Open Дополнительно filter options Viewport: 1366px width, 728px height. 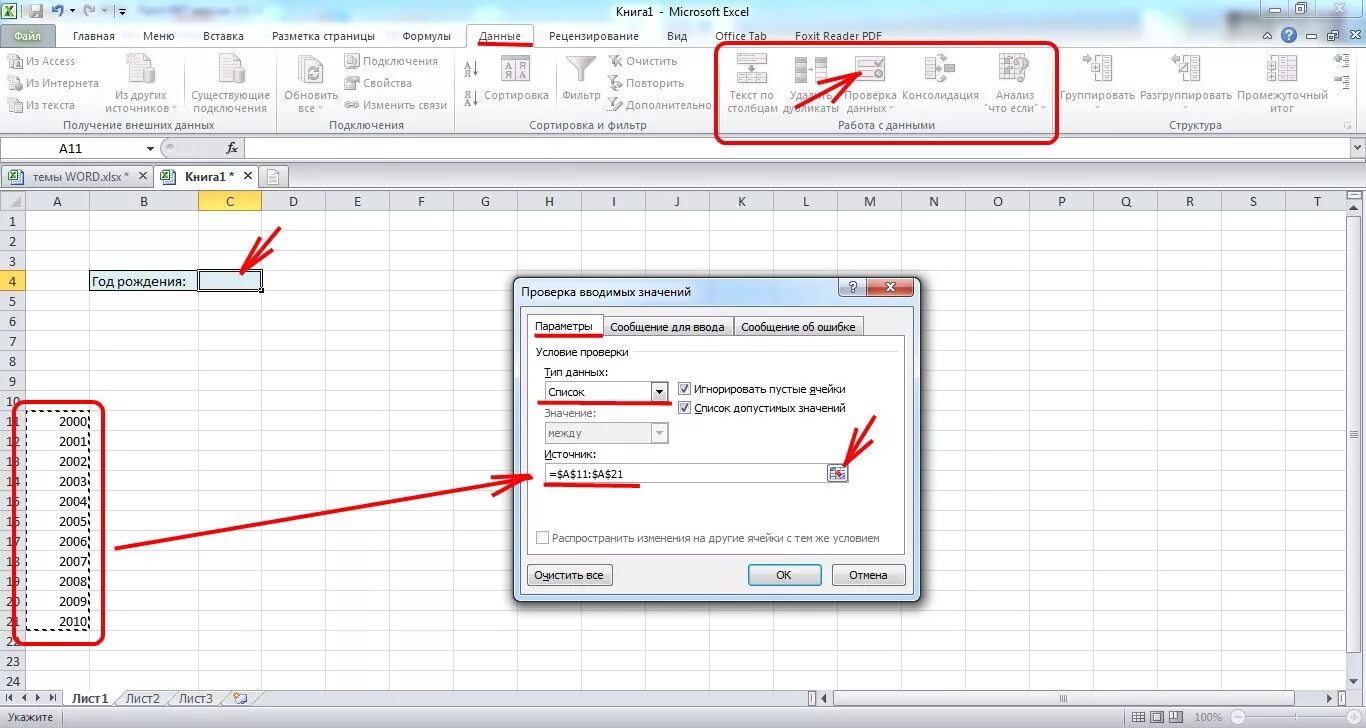pyautogui.click(x=659, y=105)
